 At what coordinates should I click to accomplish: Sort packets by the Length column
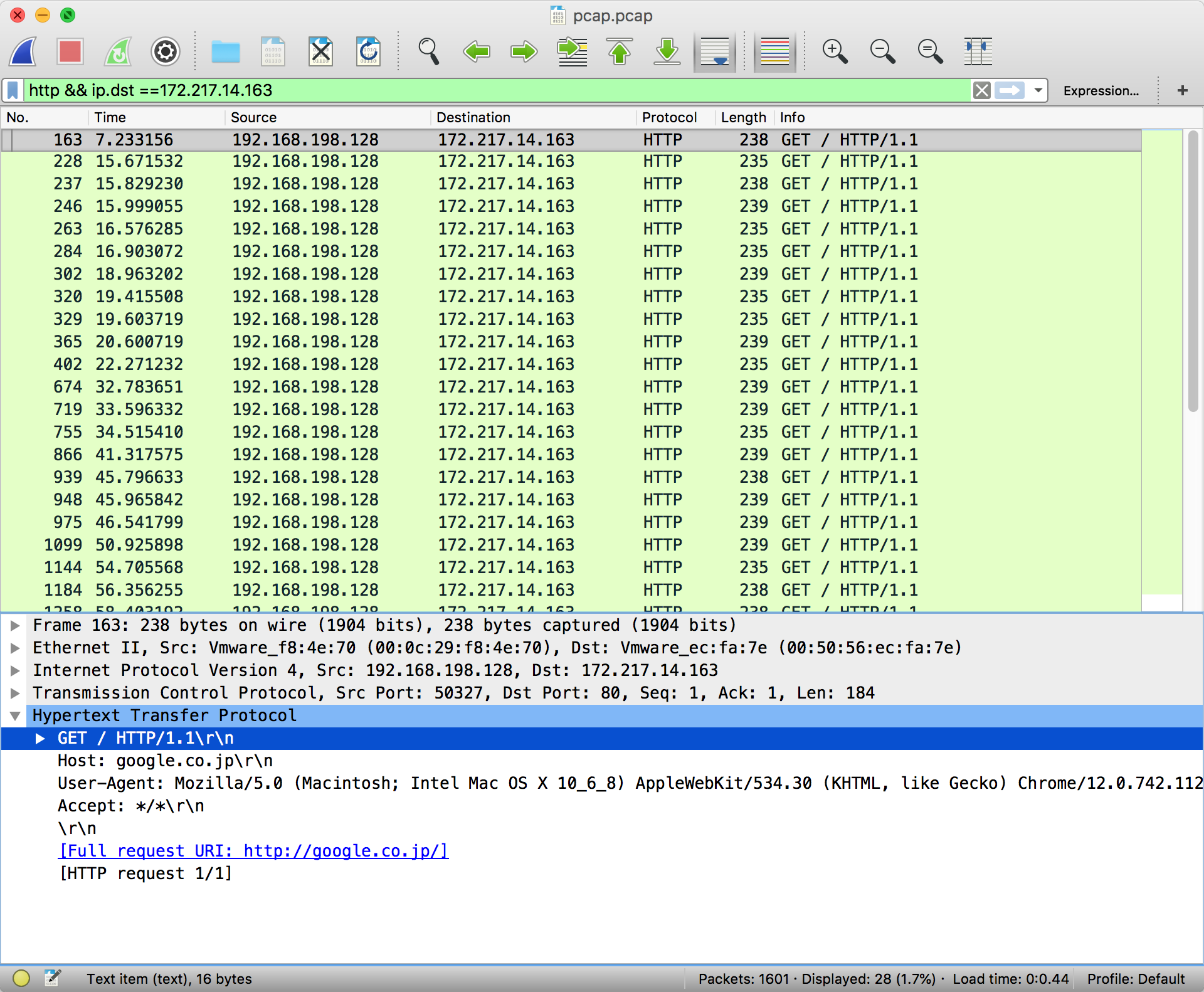(x=744, y=117)
